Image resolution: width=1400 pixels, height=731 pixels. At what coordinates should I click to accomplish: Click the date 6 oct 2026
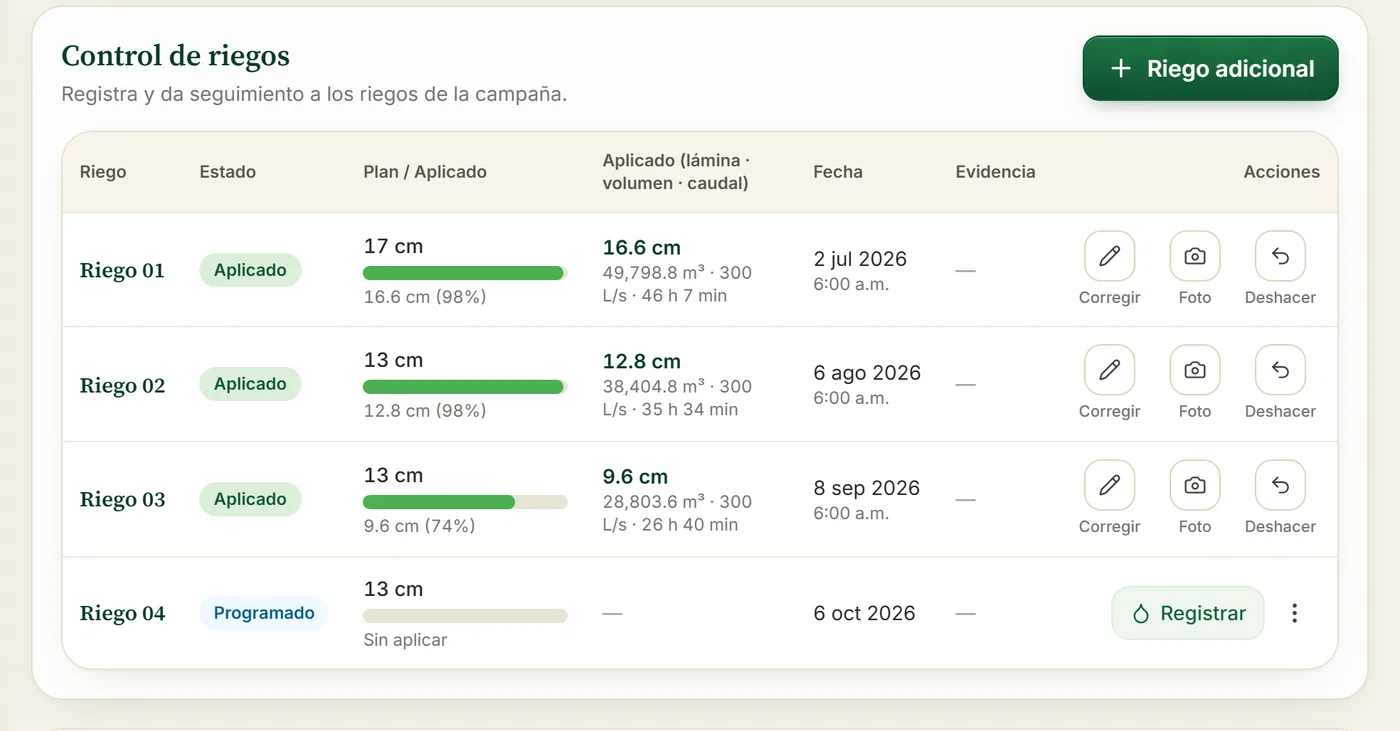click(864, 613)
